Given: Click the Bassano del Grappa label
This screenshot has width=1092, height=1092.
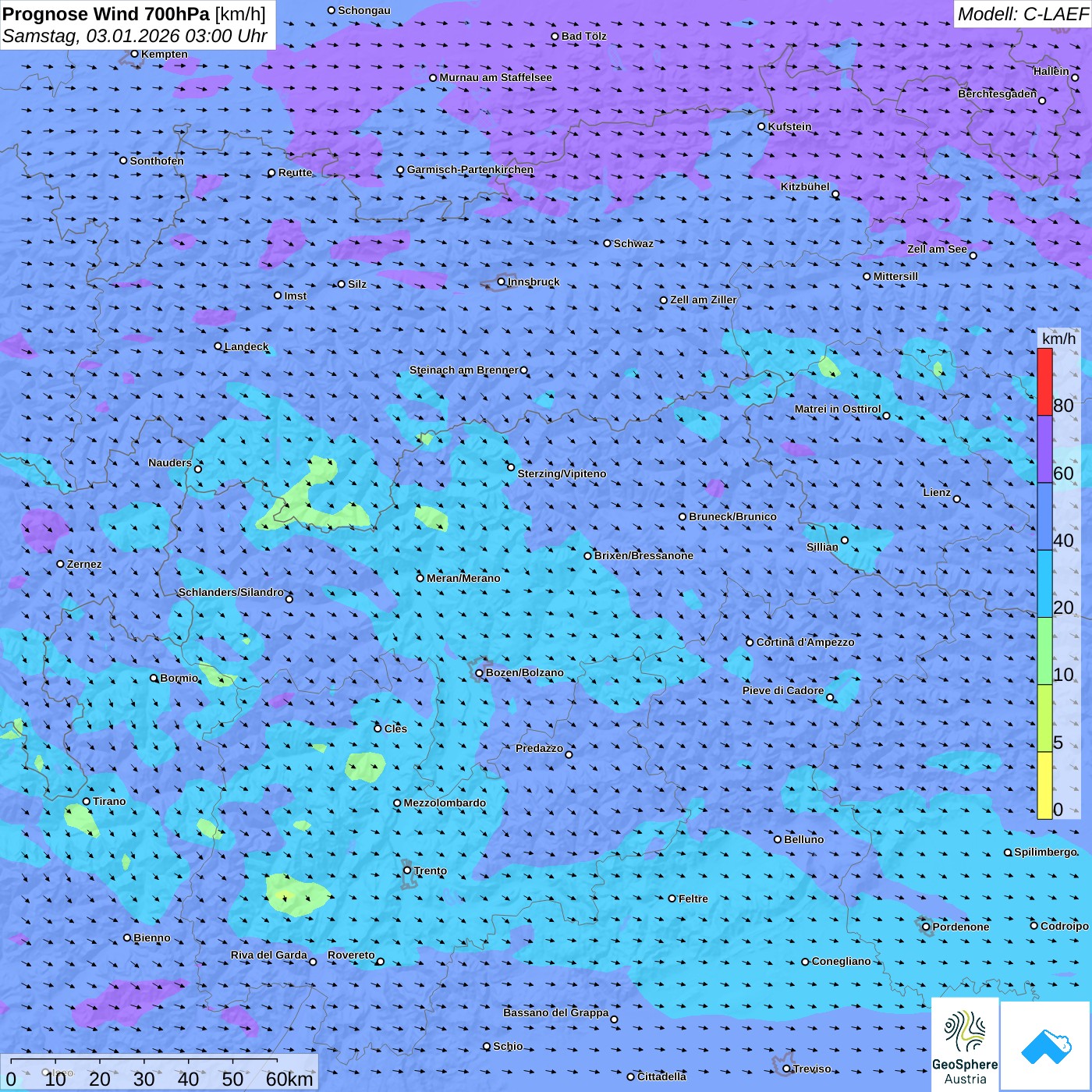Looking at the screenshot, I should click(556, 1012).
